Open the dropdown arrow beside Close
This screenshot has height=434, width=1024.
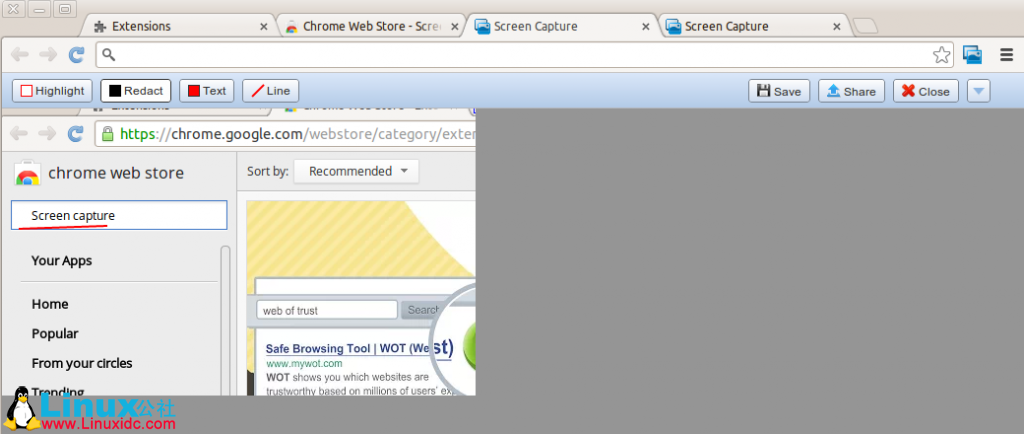[x=978, y=91]
